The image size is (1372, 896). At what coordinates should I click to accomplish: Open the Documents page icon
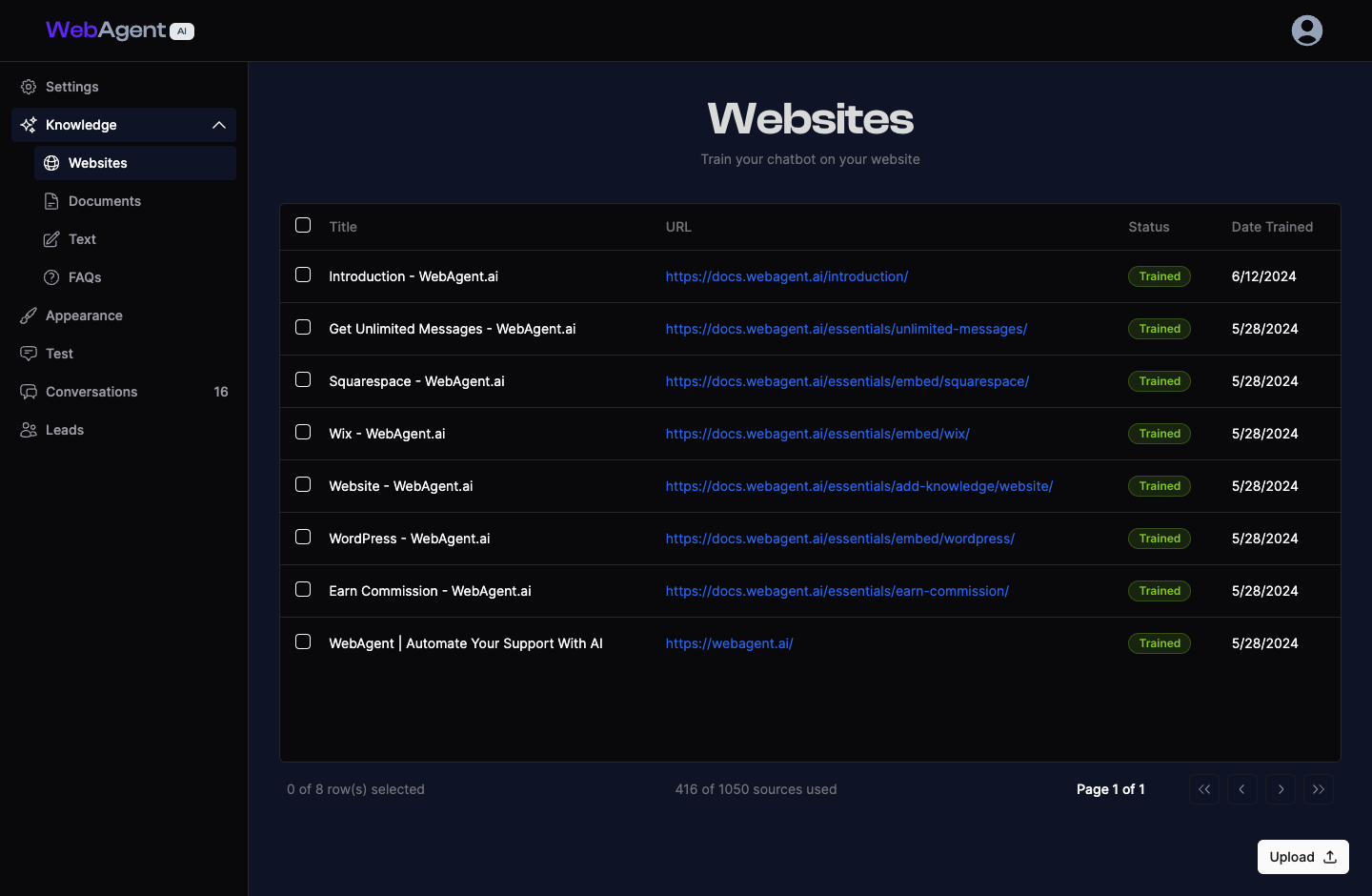(x=50, y=201)
